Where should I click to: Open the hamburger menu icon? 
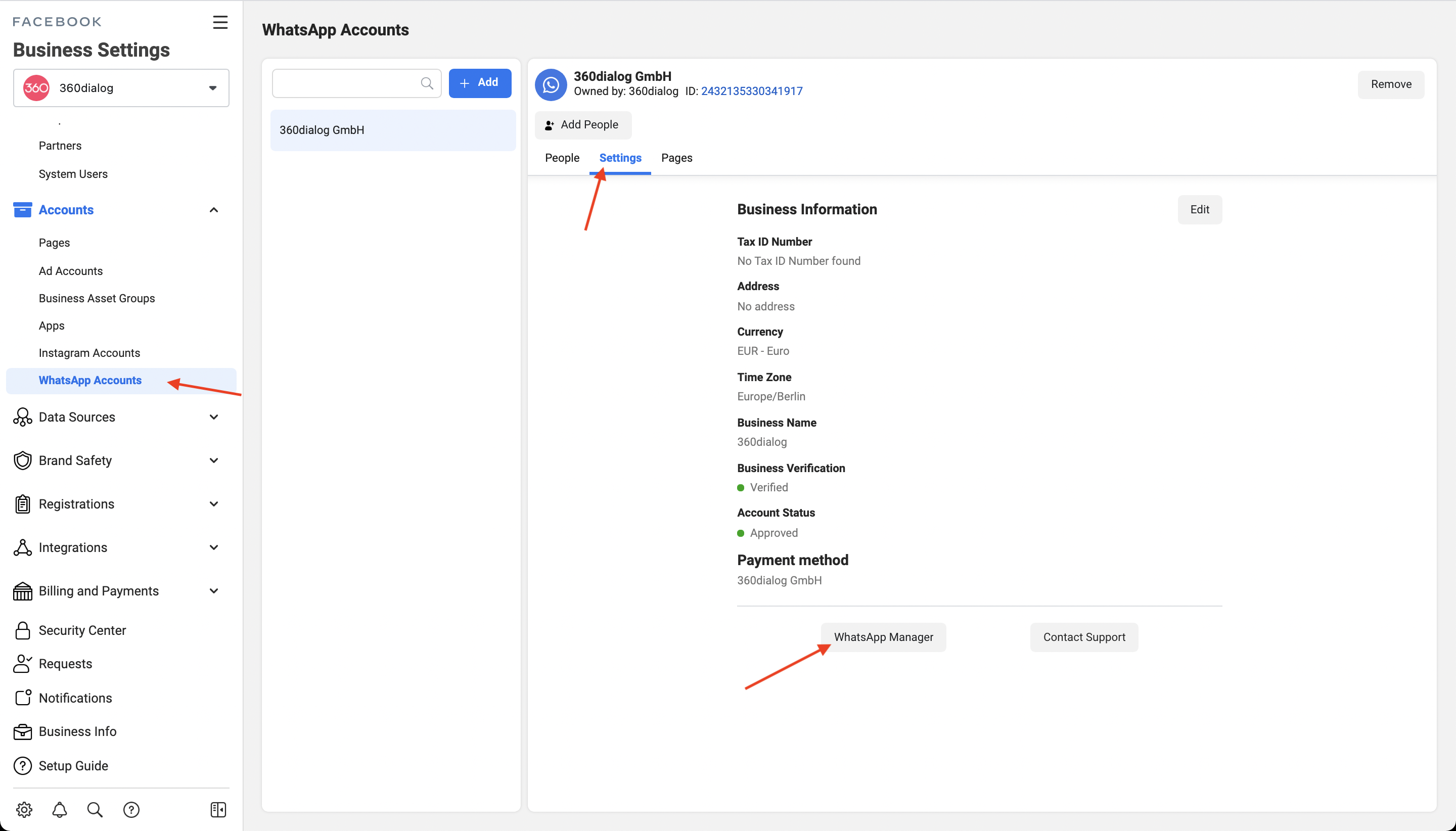tap(220, 22)
